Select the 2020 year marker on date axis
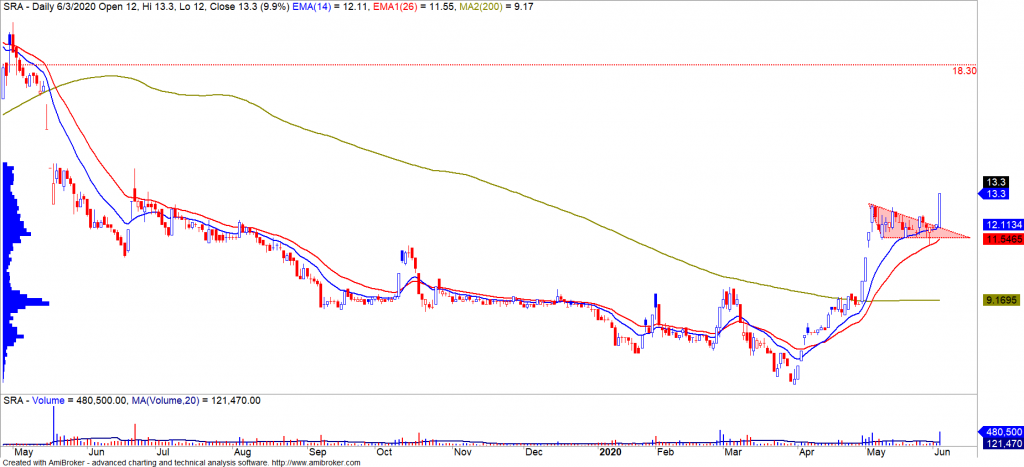This screenshot has width=1024, height=467. [x=611, y=452]
